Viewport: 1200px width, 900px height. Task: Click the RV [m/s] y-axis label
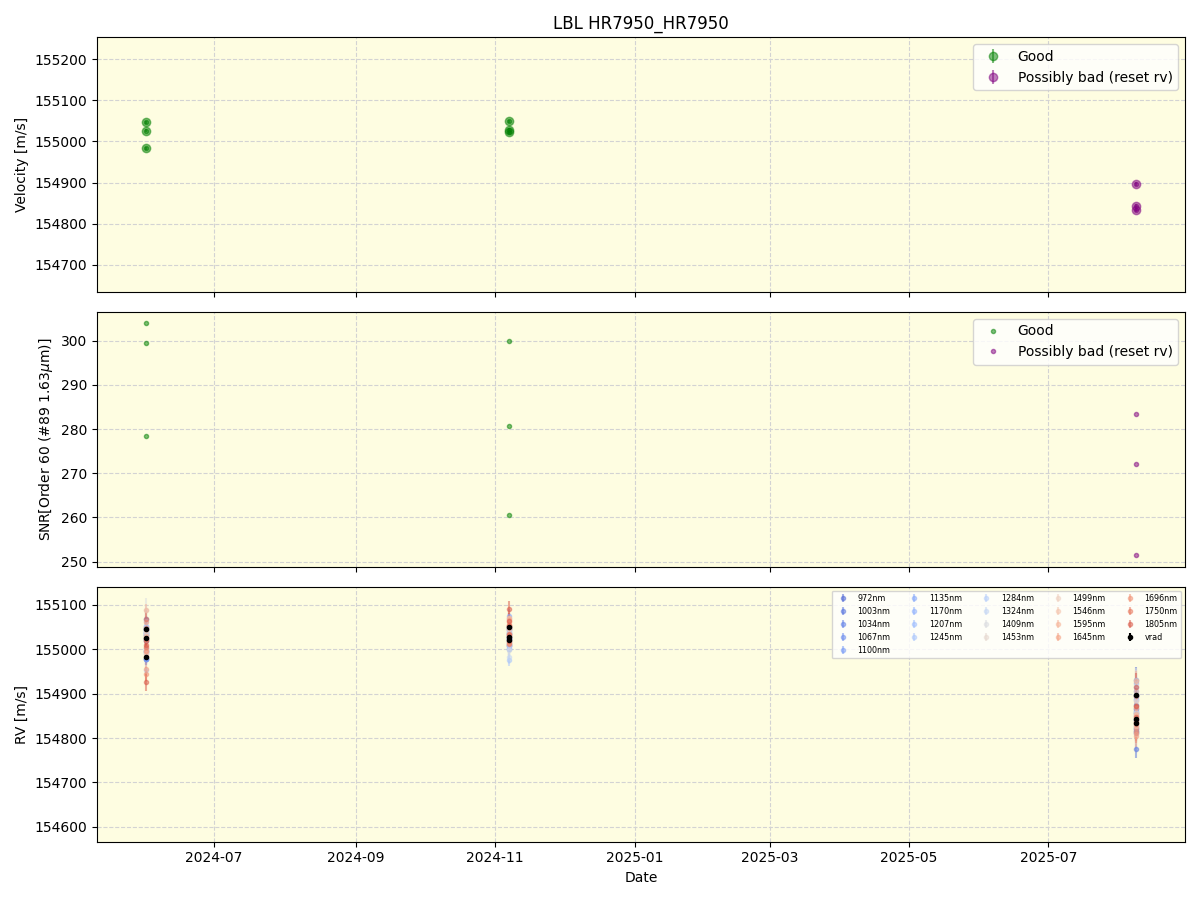21,714
